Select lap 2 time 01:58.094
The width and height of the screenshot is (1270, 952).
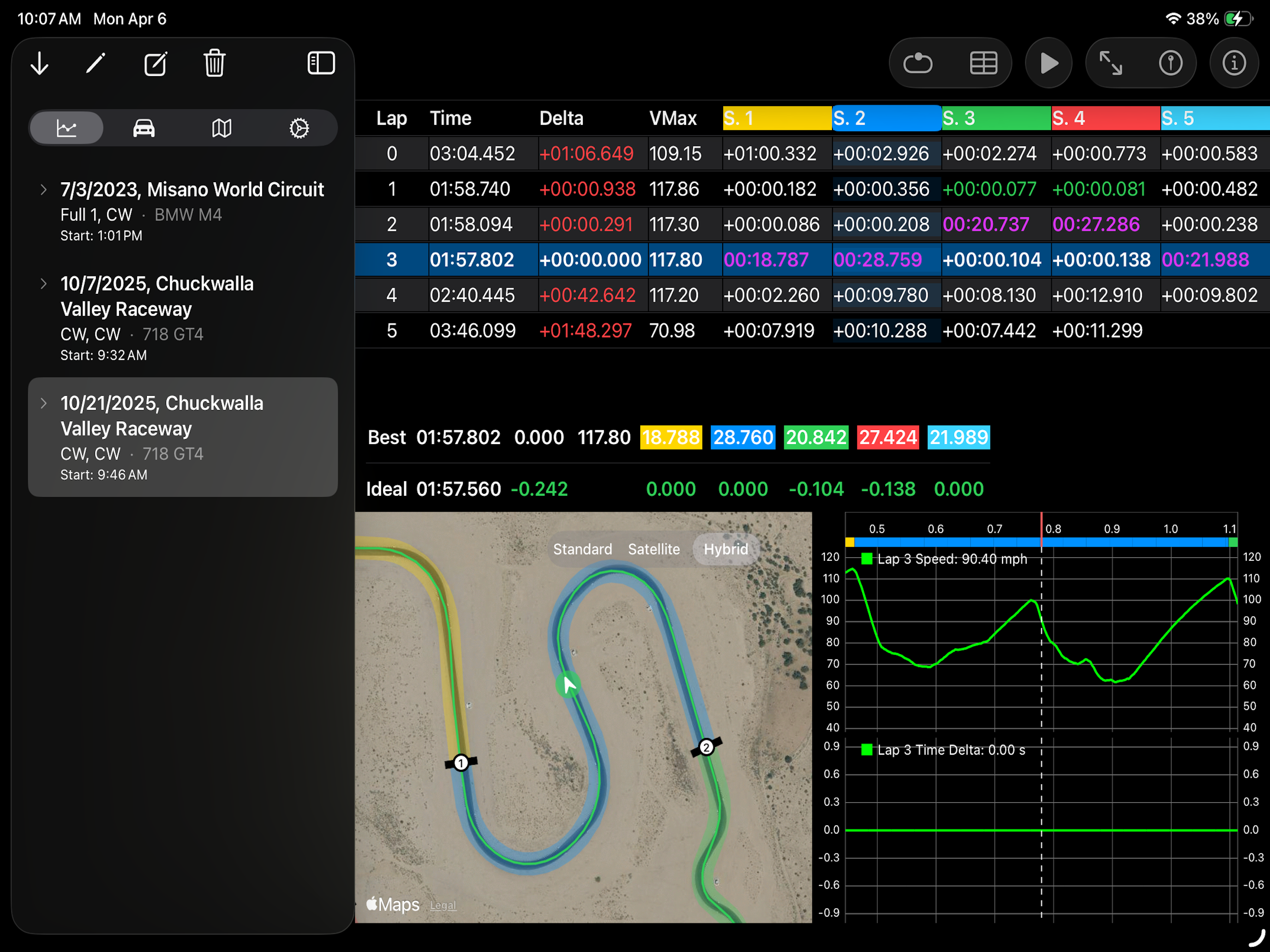(x=471, y=224)
